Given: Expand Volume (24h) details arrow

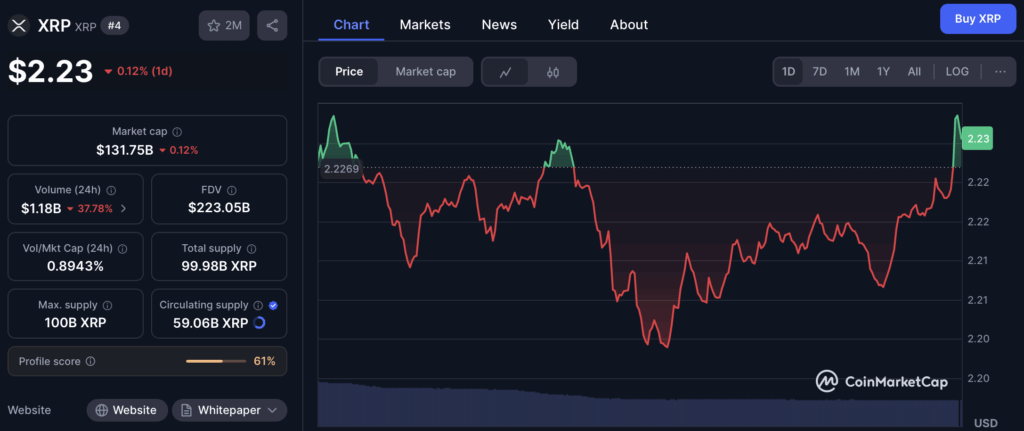Looking at the screenshot, I should click(123, 209).
